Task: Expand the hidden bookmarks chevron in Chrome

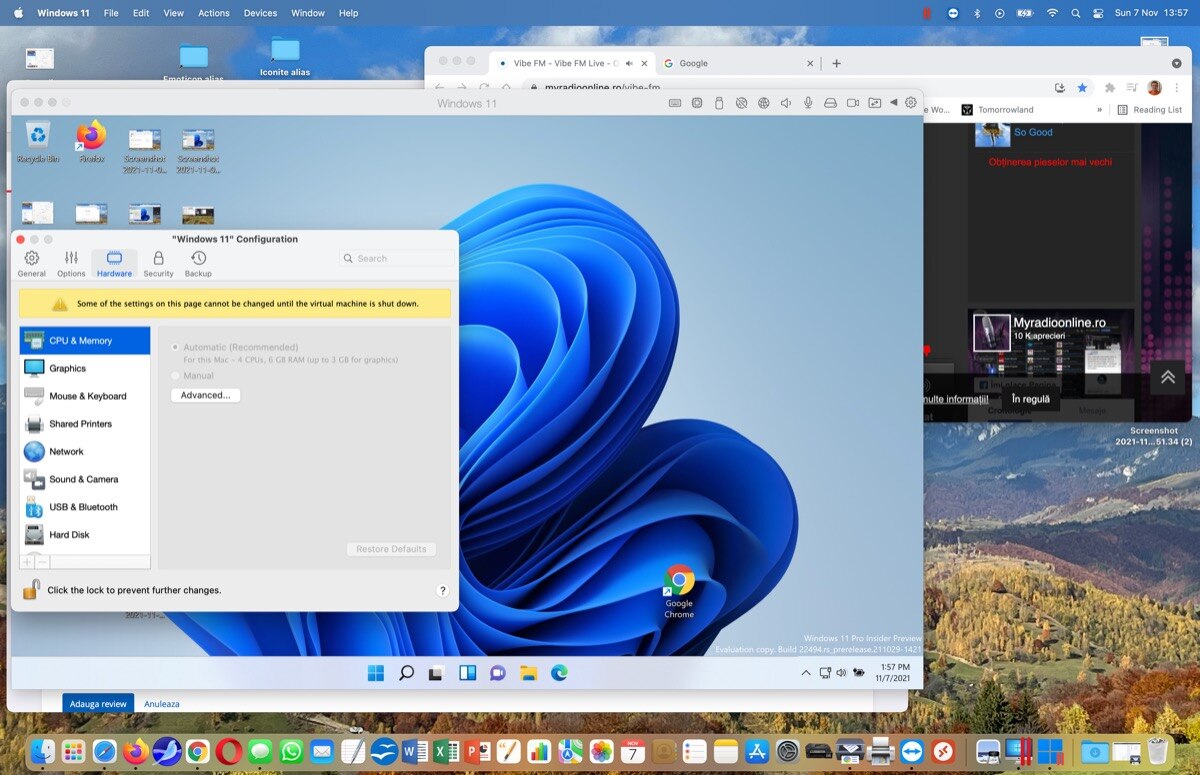Action: click(x=1100, y=110)
